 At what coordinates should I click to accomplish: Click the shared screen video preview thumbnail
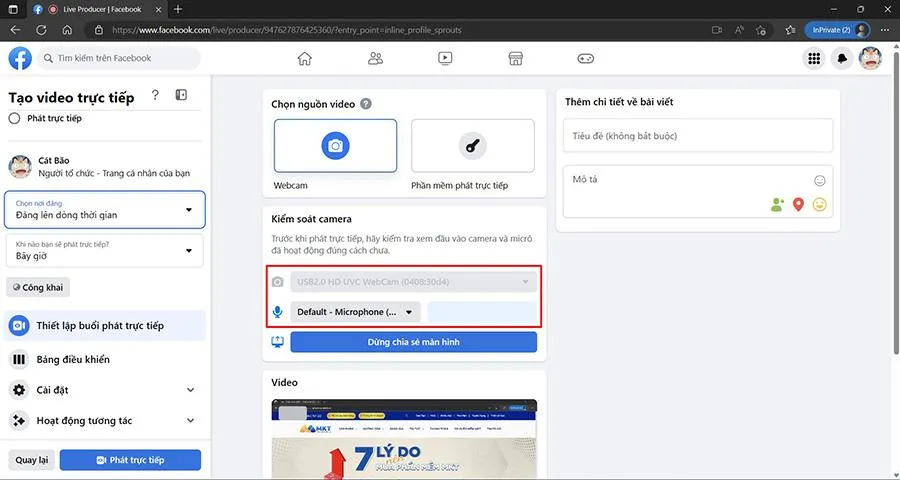pyautogui.click(x=404, y=439)
